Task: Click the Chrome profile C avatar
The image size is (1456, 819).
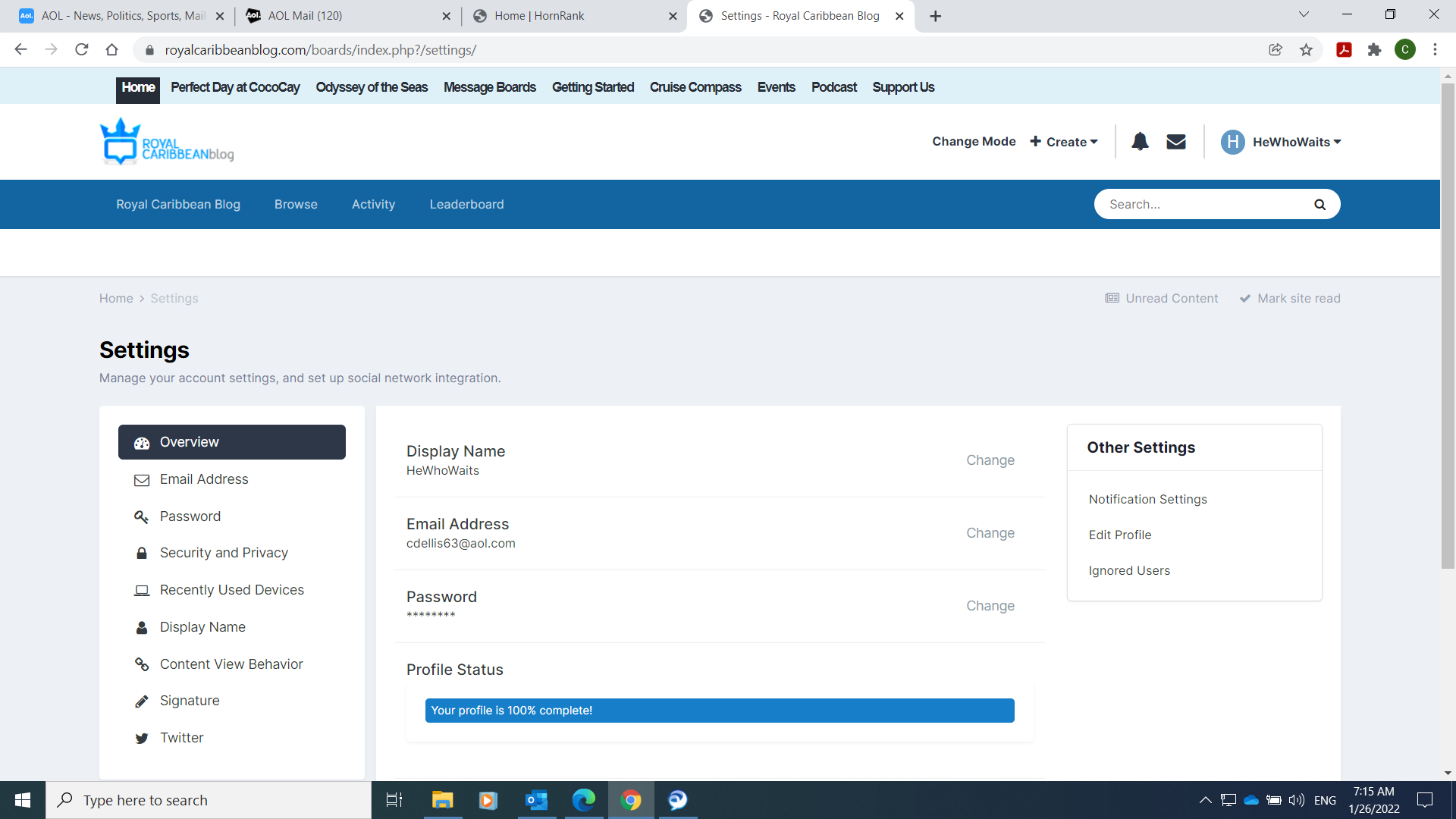Action: [1405, 50]
